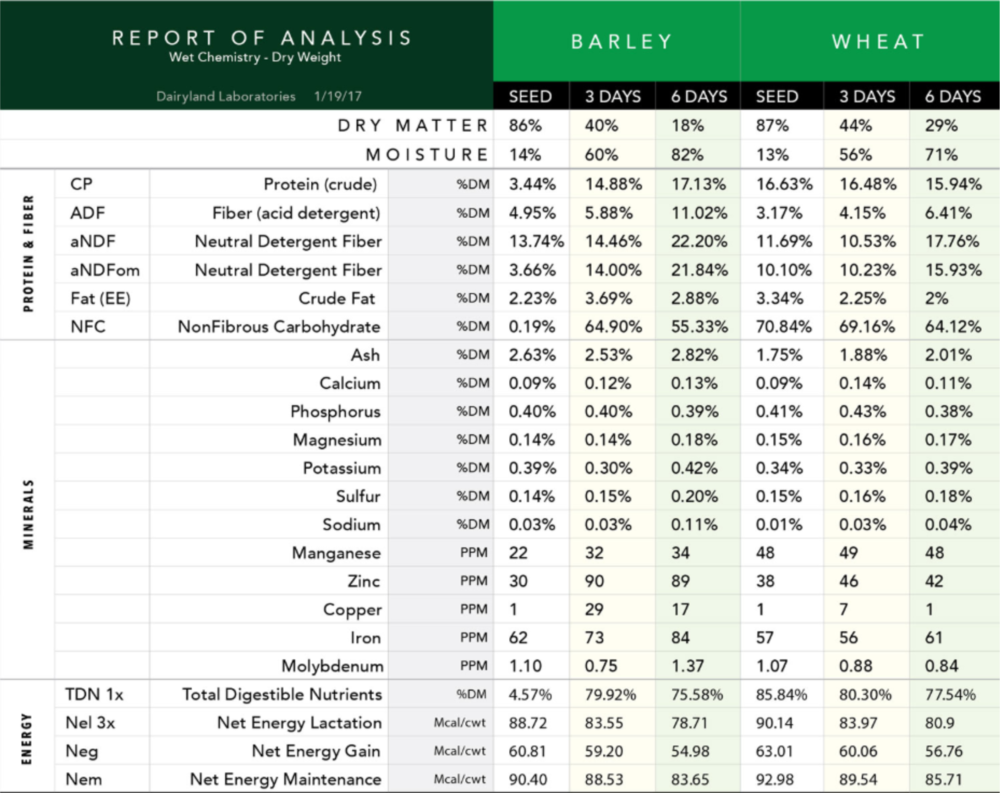Click the Net Energy Maintenance label
1000x793 pixels.
[286, 779]
